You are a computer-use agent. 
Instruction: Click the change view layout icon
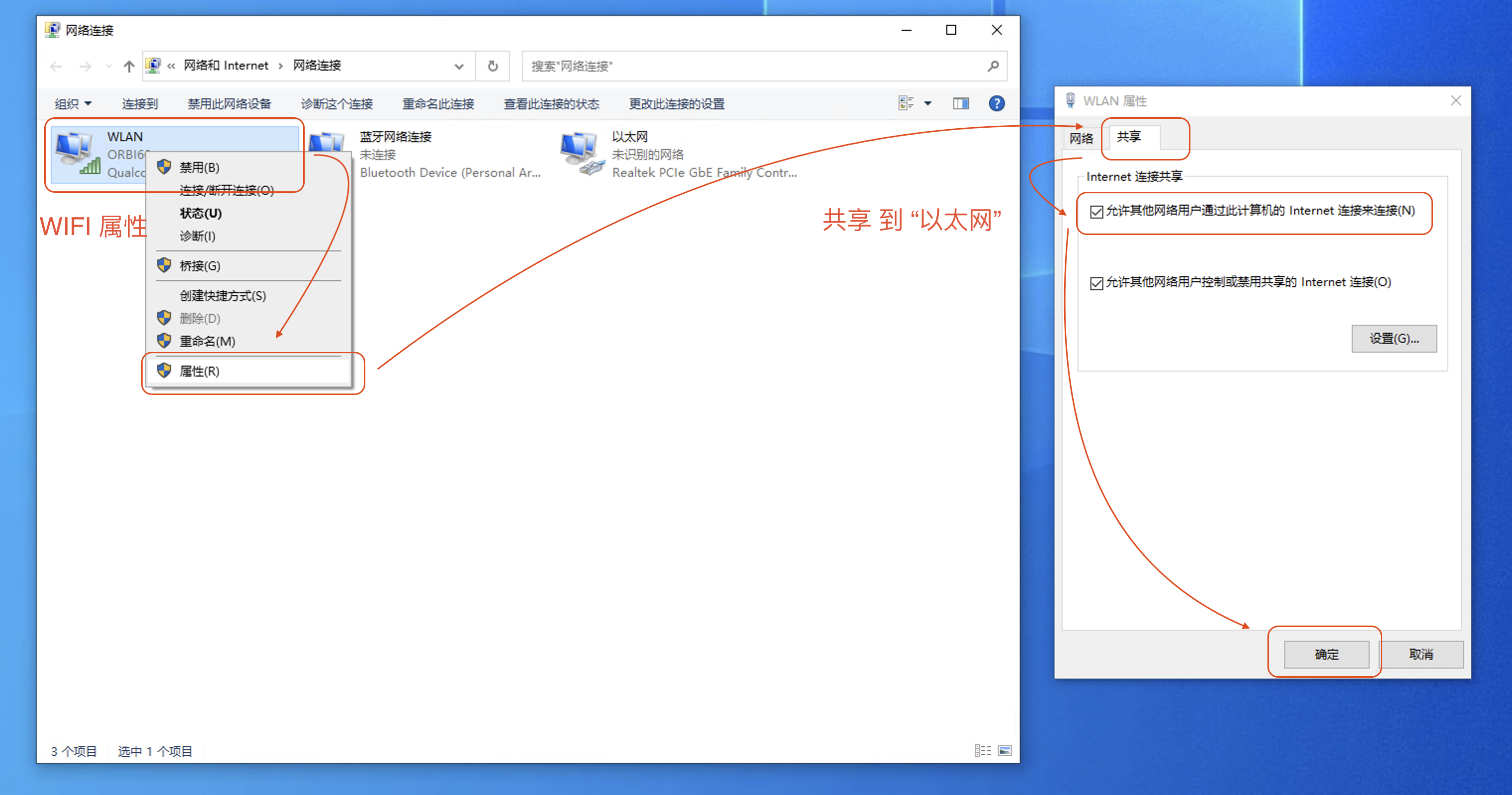click(x=906, y=104)
